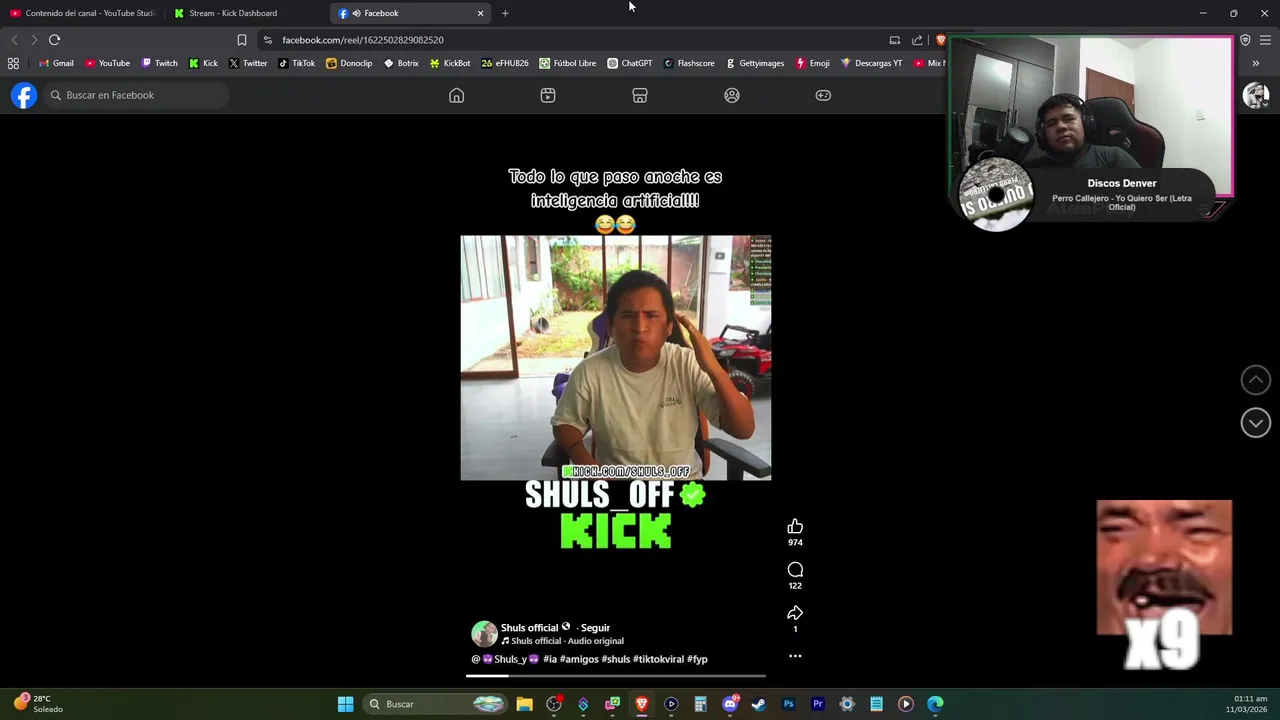Pause the reel by clicking the video

click(x=615, y=357)
